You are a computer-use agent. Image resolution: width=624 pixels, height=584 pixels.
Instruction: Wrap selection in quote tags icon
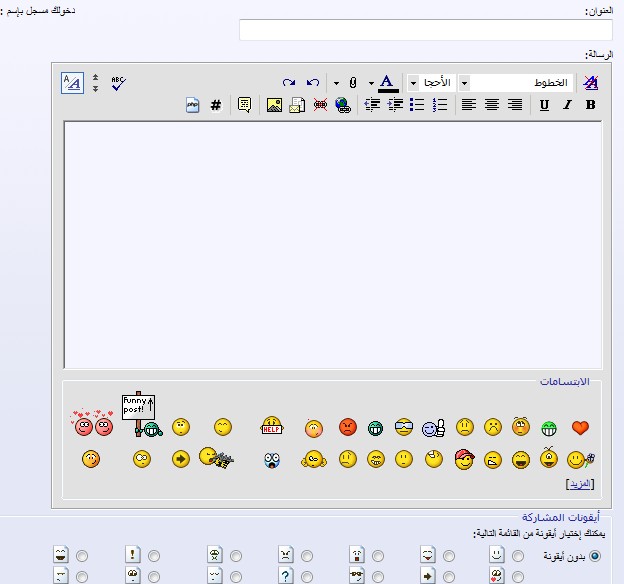tap(245, 105)
